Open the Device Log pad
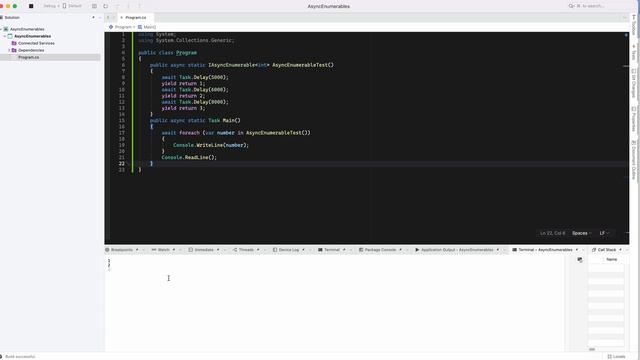 coord(289,250)
